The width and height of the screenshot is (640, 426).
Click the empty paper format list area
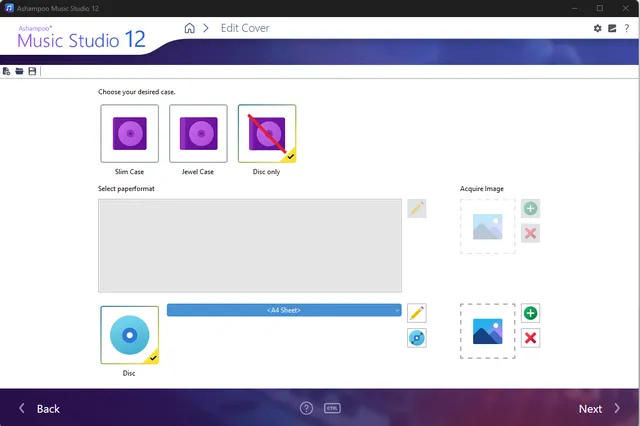pos(250,246)
